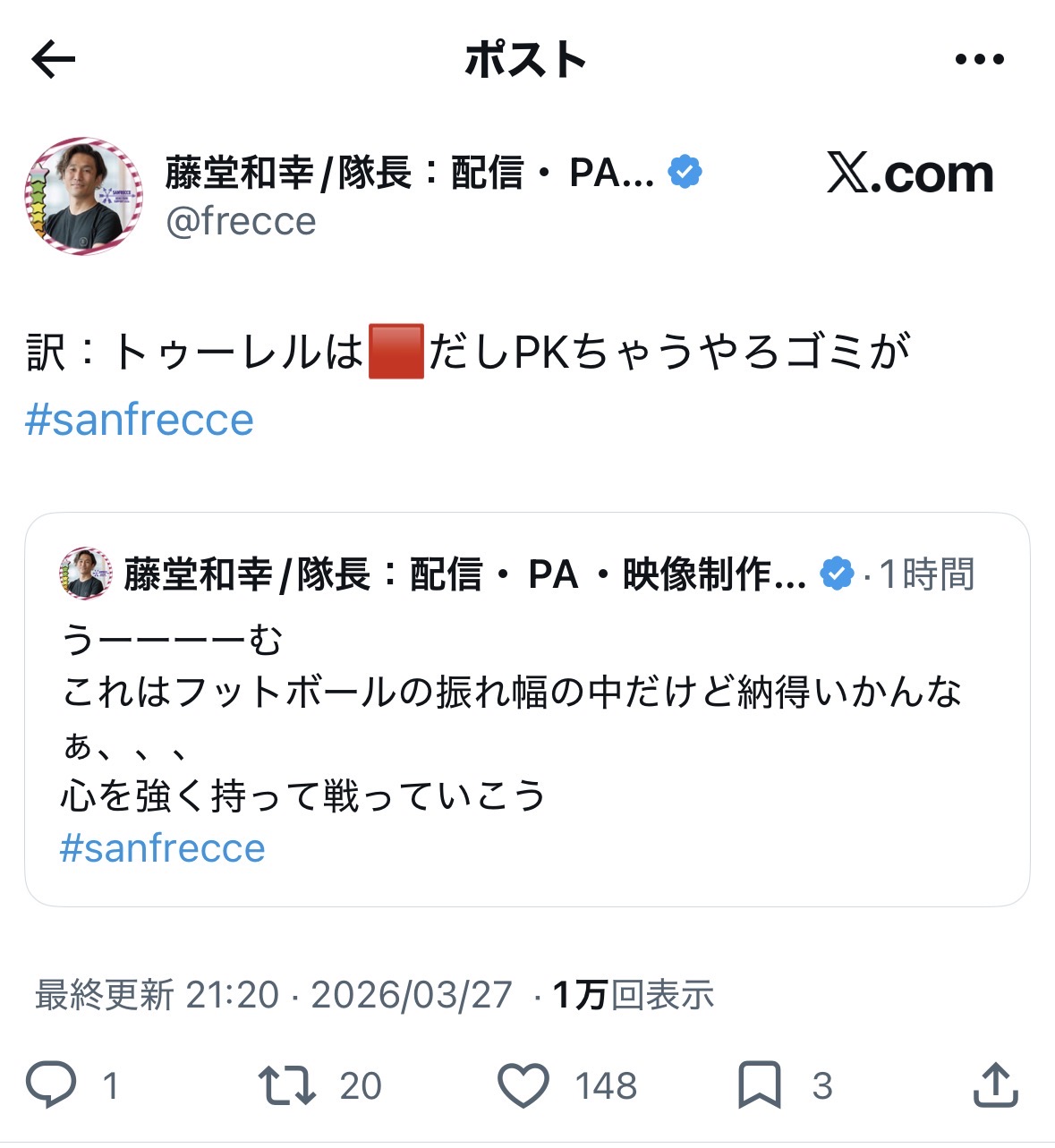The height and width of the screenshot is (1148, 1055).
Task: Tap the verified badge in quoted post
Action: coord(837,574)
